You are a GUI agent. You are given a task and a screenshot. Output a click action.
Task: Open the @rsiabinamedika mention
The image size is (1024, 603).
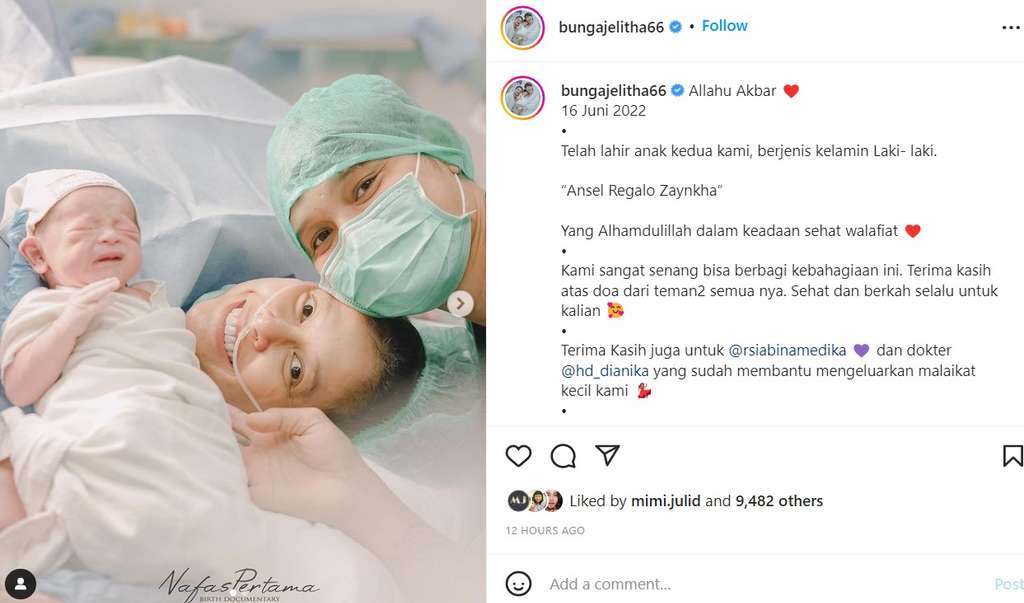pos(787,350)
